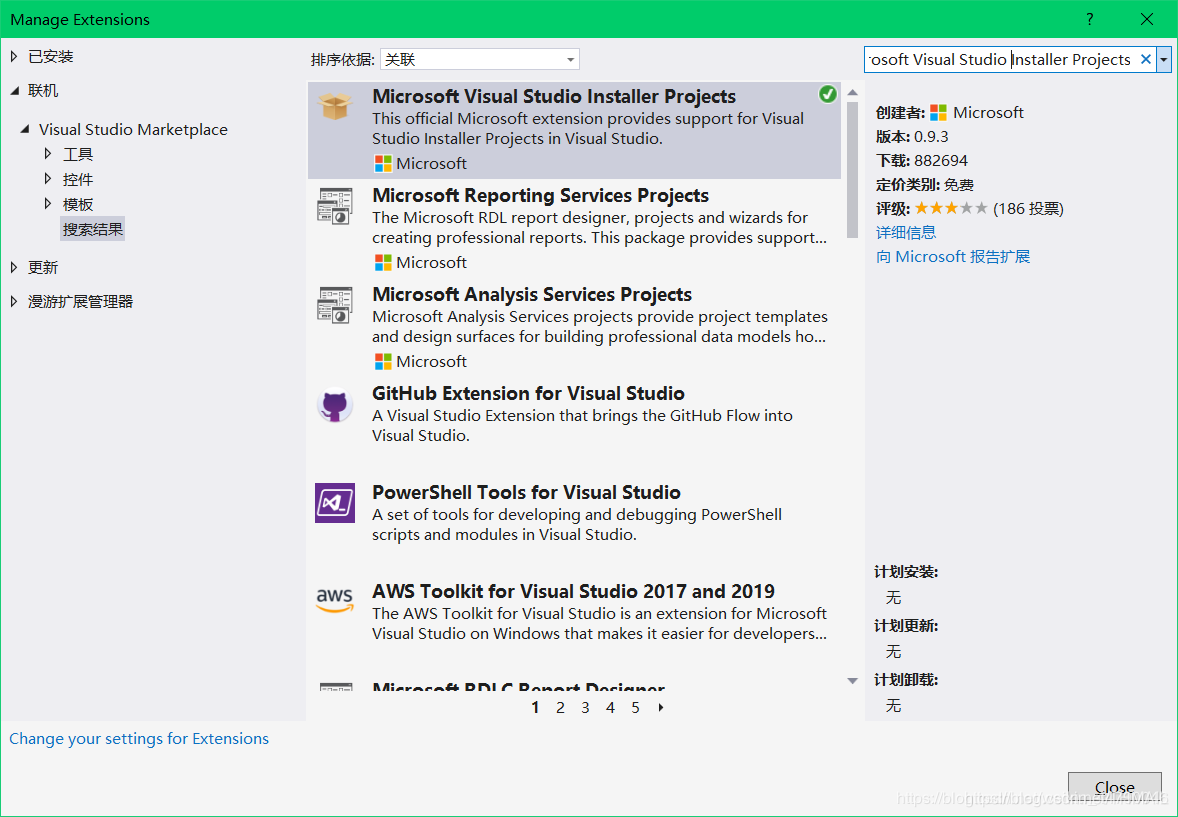
Task: Expand the 工具 category
Action: pyautogui.click(x=48, y=154)
